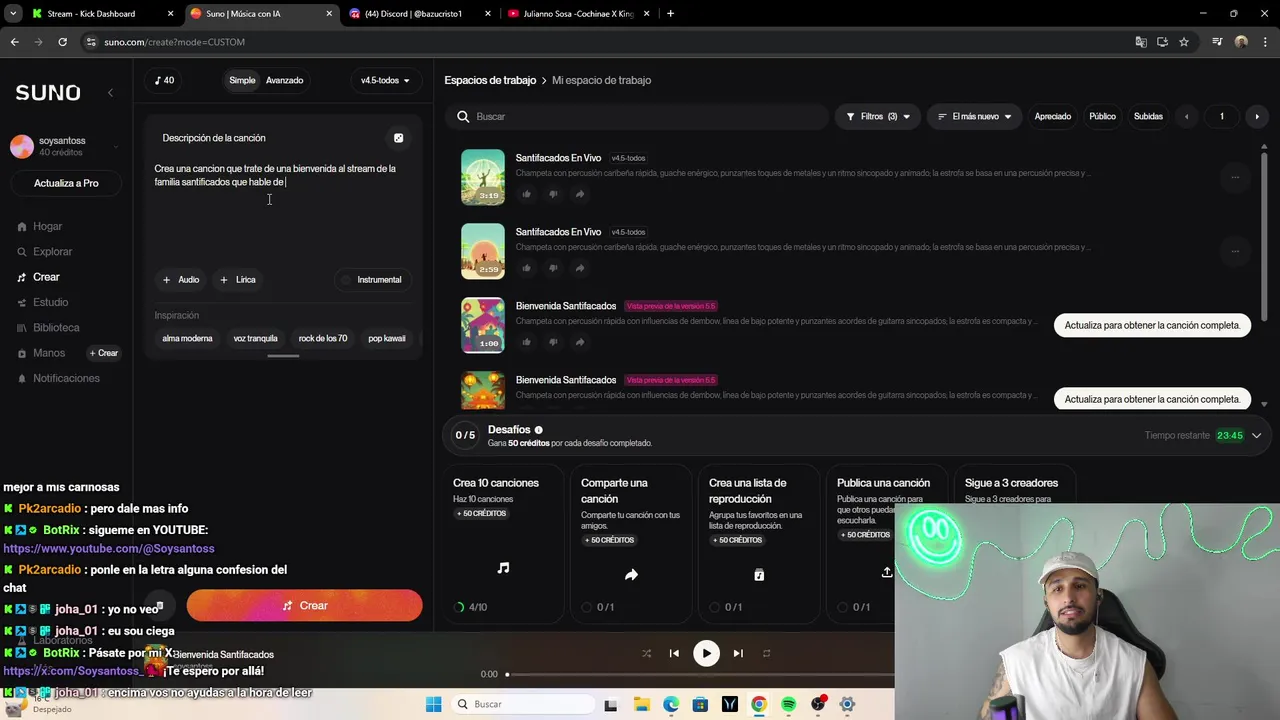The width and height of the screenshot is (1280, 720).
Task: Toggle the Subidas filter
Action: point(1148,116)
